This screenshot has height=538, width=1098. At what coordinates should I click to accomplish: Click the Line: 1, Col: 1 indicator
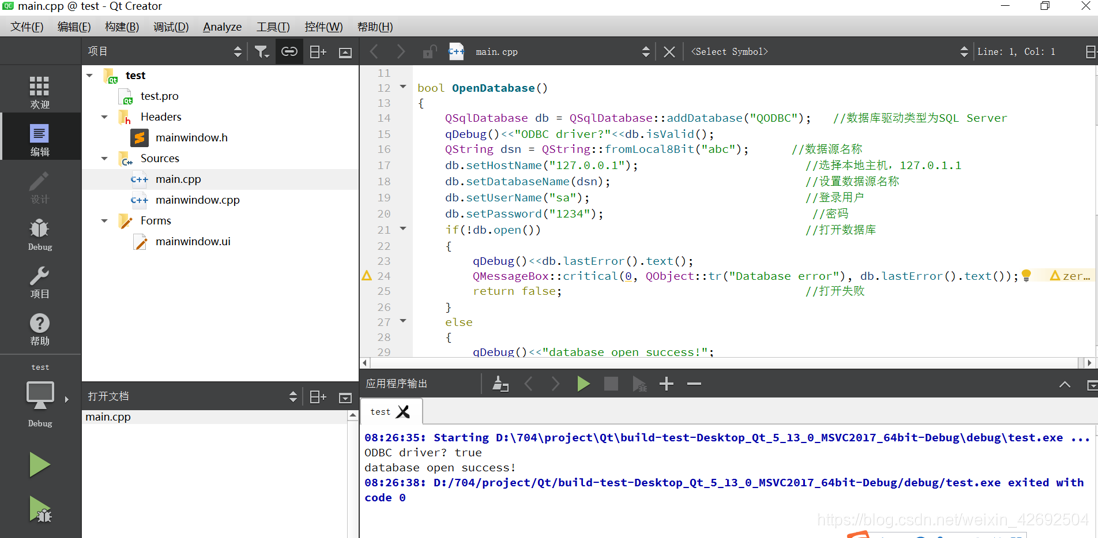1016,51
